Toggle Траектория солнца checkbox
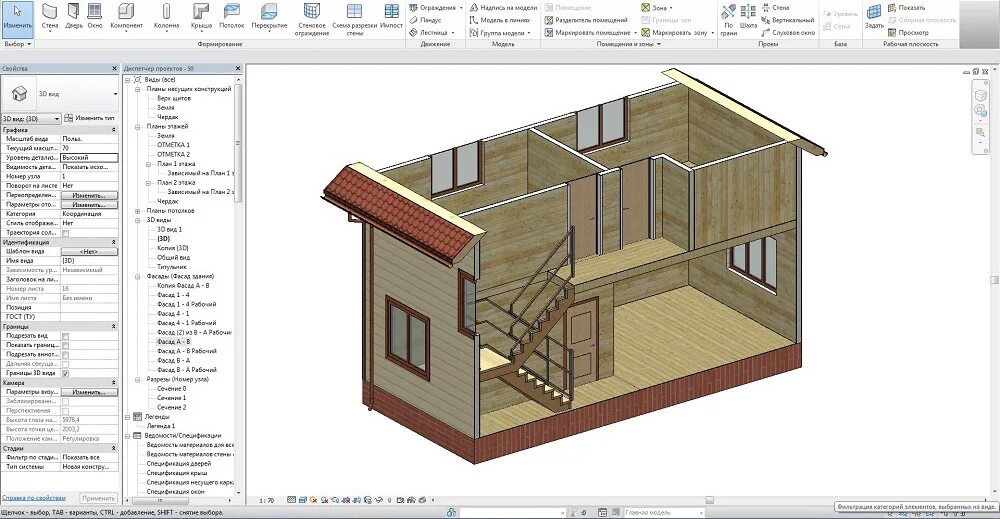The image size is (1000, 519). (x=65, y=233)
